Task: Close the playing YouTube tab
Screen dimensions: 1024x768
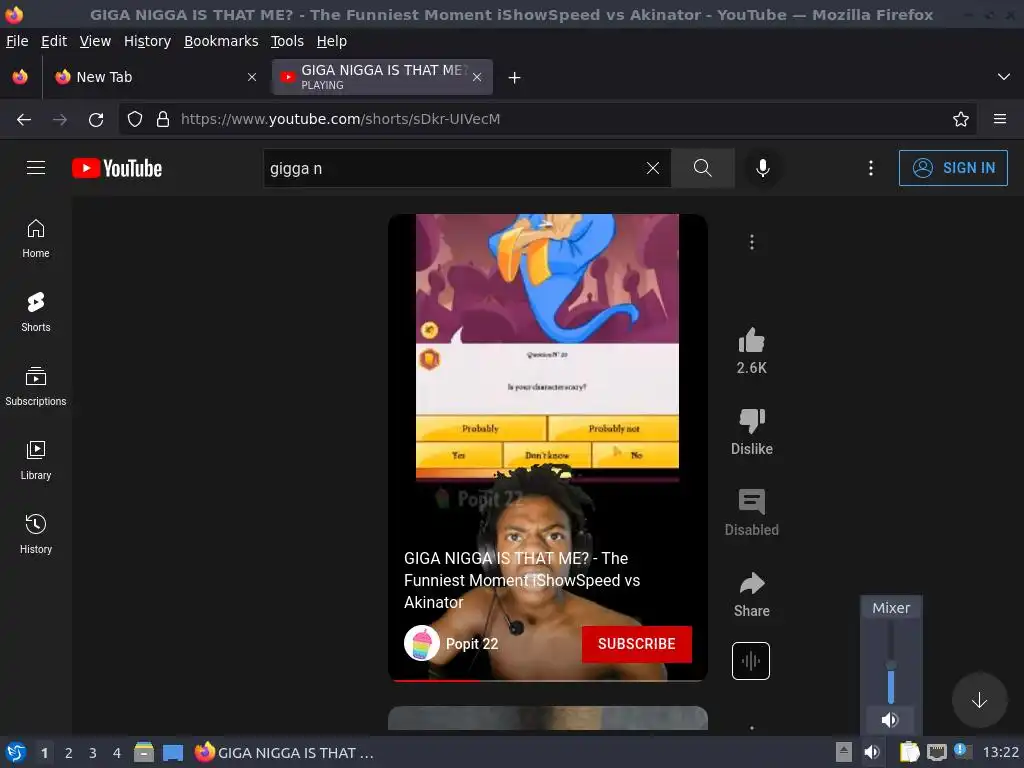Action: click(477, 77)
